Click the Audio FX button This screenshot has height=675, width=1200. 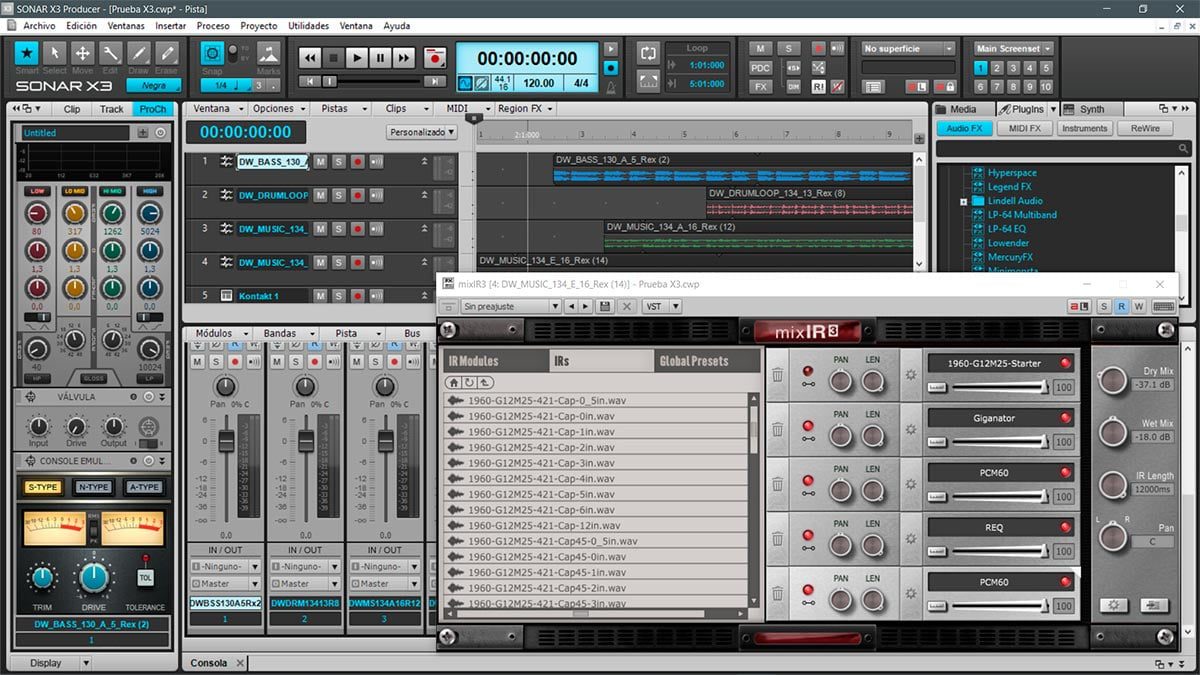965,128
